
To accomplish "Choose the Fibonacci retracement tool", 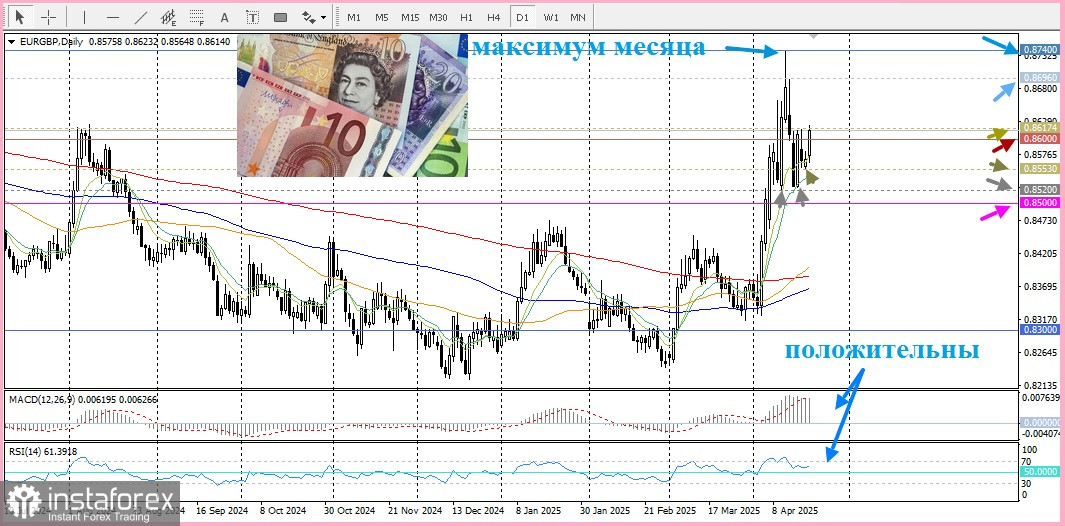I will pyautogui.click(x=196, y=17).
